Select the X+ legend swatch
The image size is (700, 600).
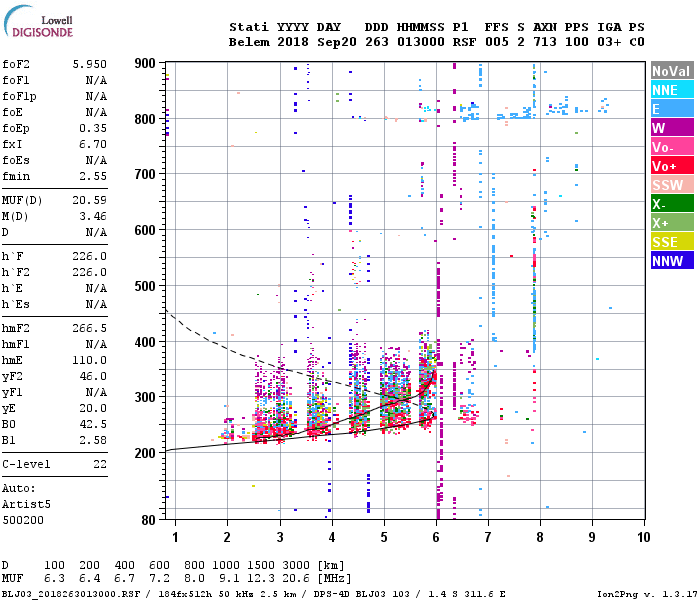pos(672,223)
